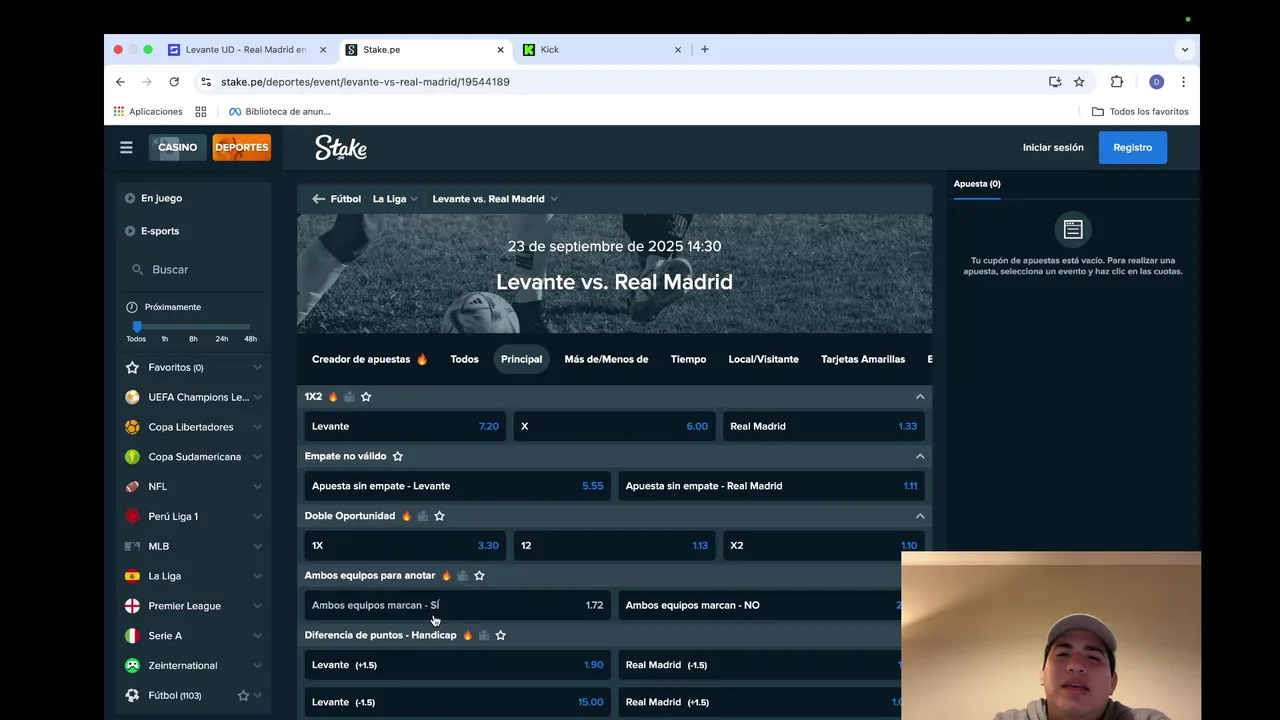Expand UEFA Champions League in the sidebar
The height and width of the screenshot is (720, 1280).
pyautogui.click(x=257, y=397)
